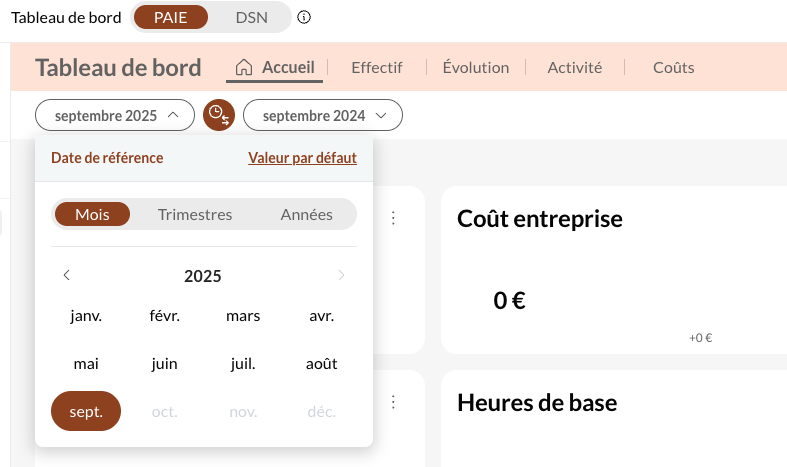Click the Valeur par défaut link

(302, 158)
